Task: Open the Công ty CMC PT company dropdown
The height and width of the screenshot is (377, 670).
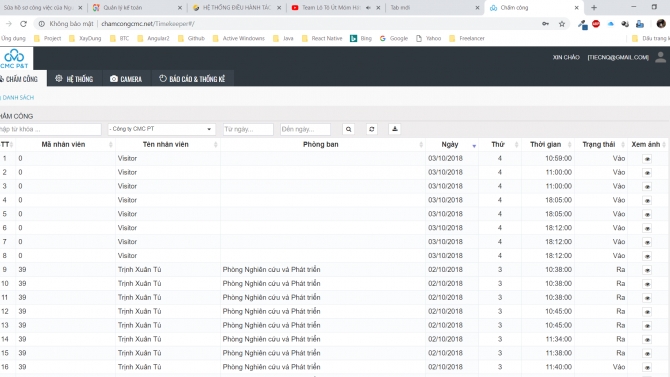Action: [x=161, y=129]
